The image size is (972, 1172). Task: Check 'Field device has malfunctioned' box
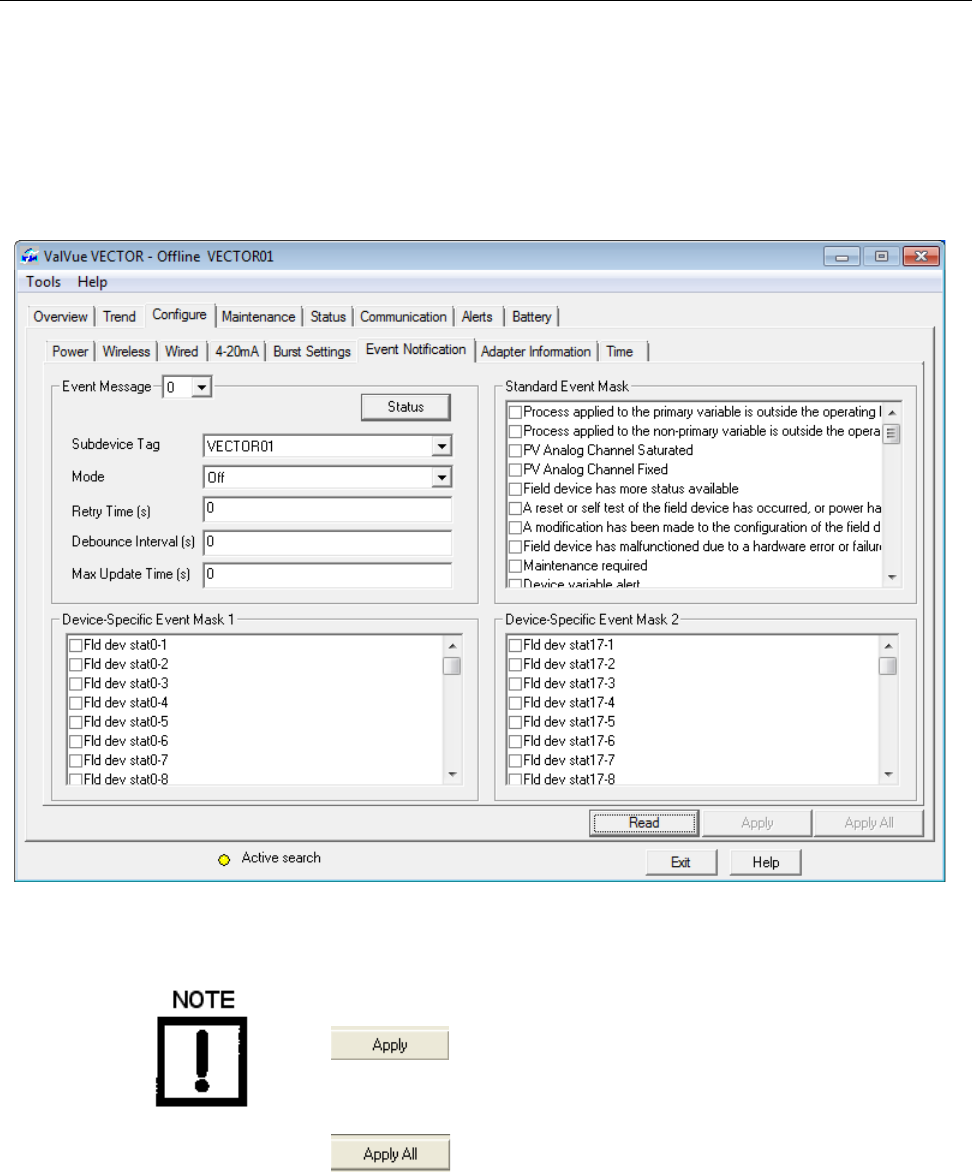[515, 547]
